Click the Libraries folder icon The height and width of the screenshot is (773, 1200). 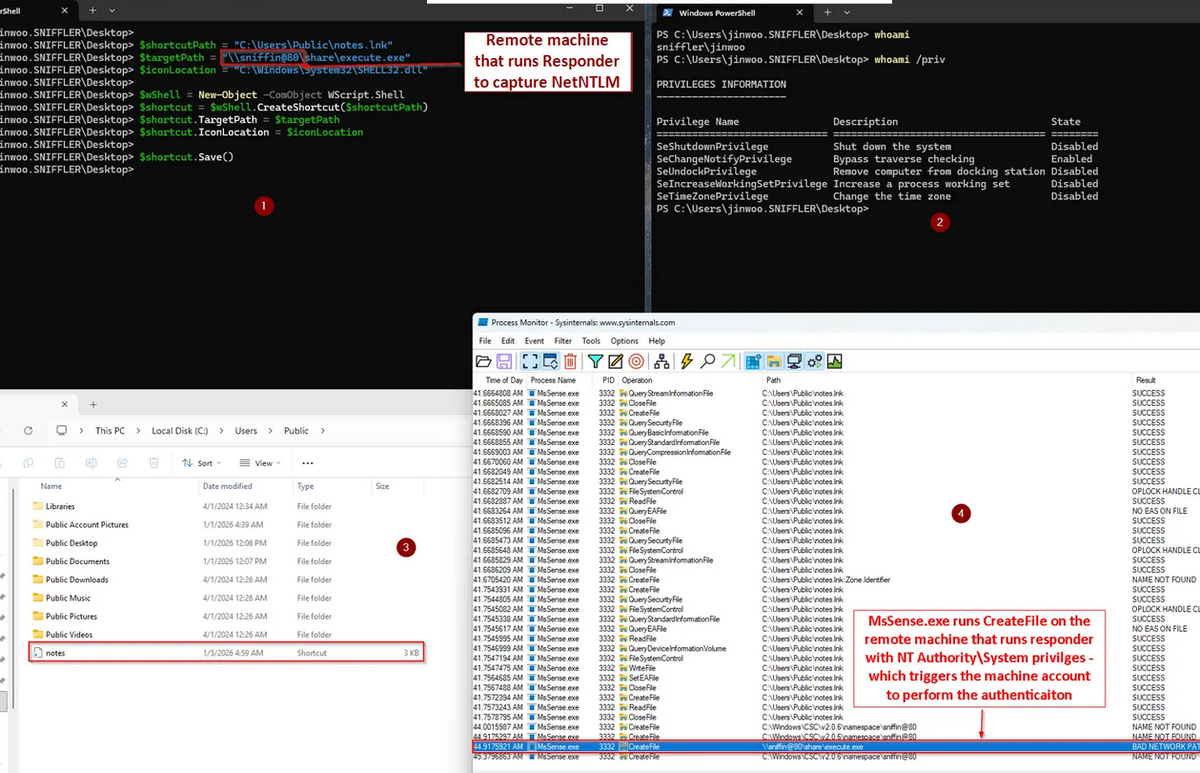(x=38, y=506)
